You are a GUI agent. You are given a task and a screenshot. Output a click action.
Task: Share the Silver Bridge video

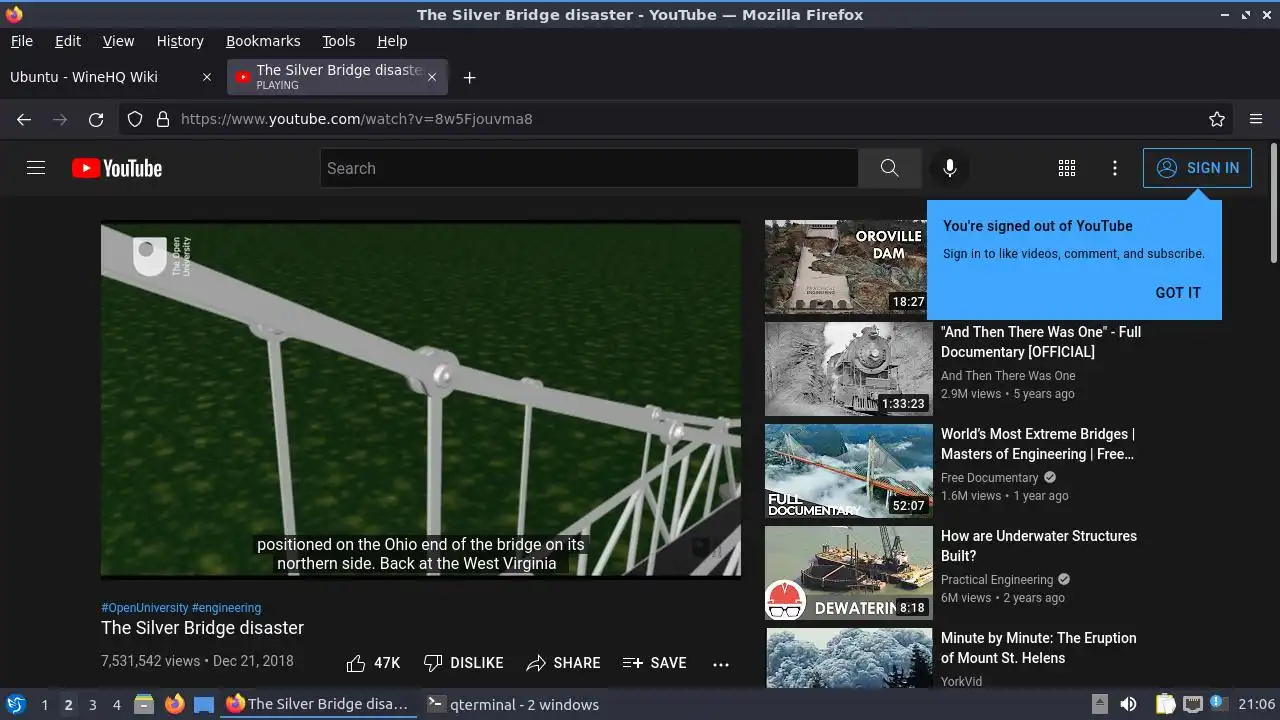(x=563, y=663)
